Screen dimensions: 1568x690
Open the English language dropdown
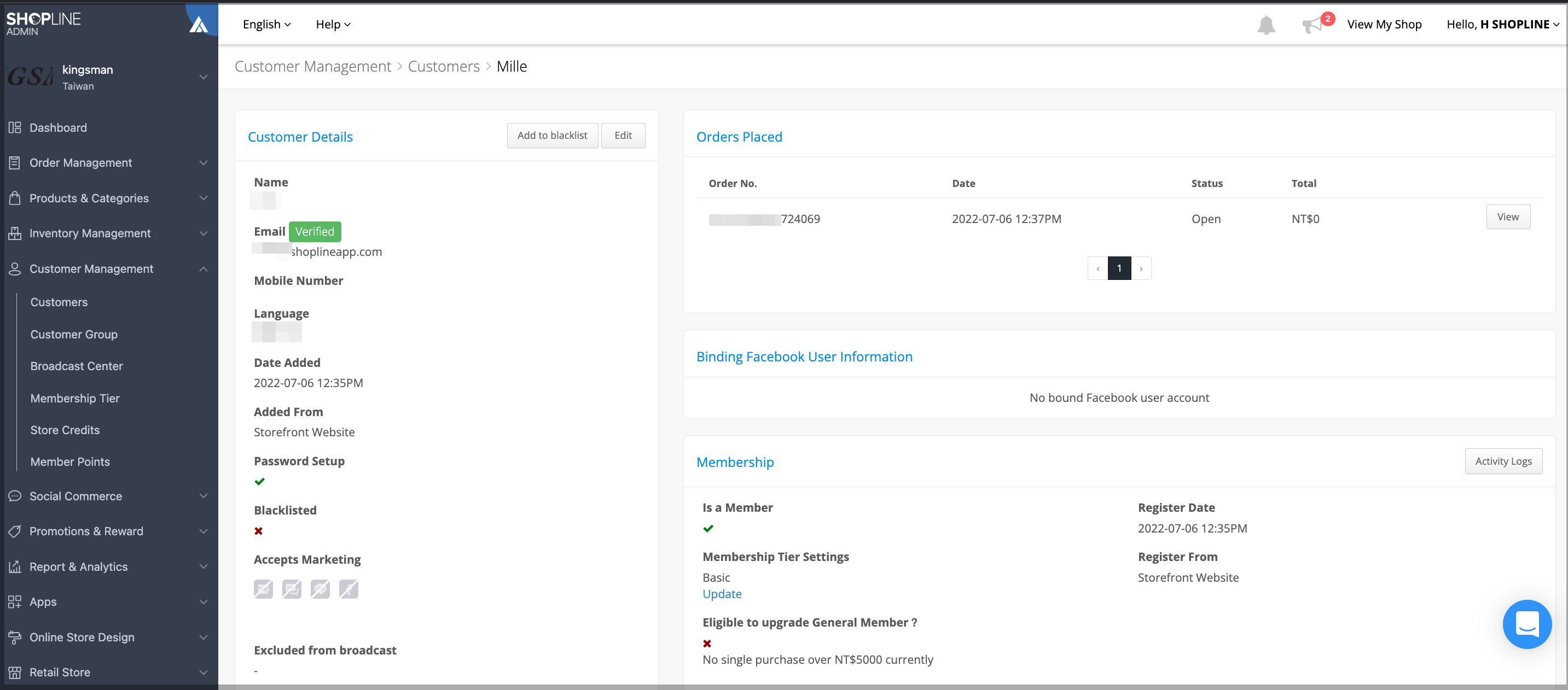pyautogui.click(x=266, y=25)
